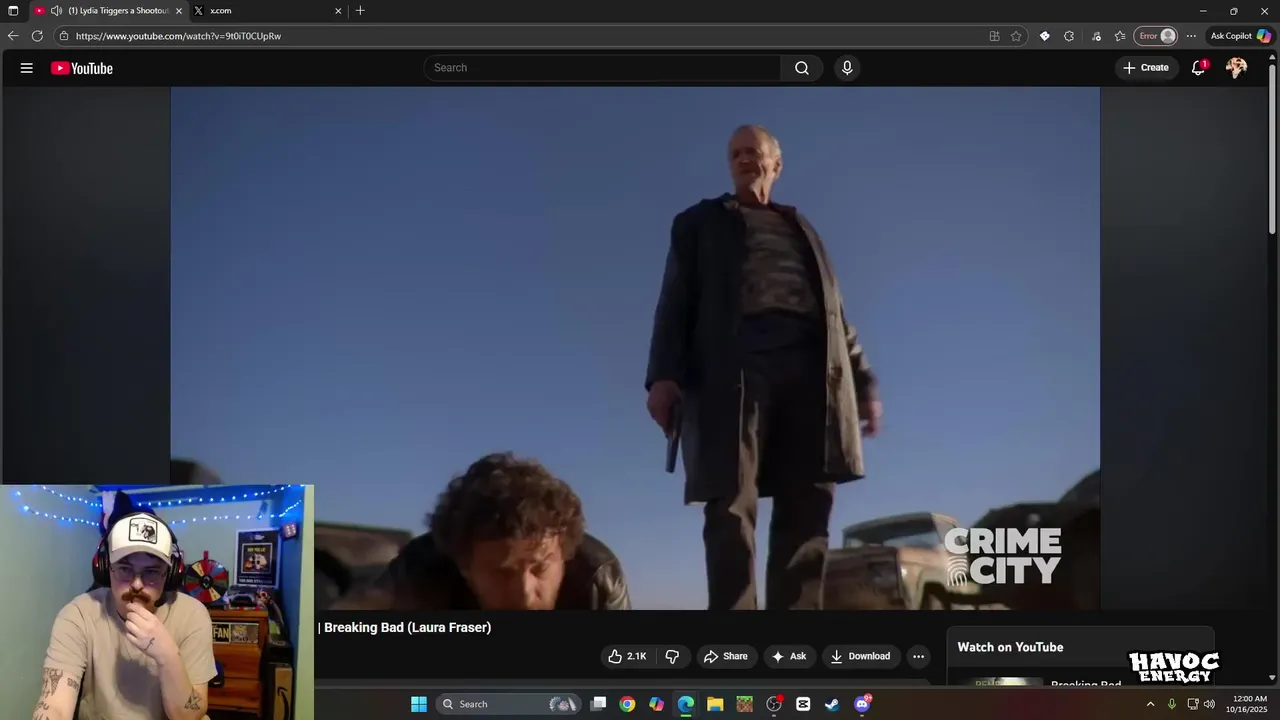Open CapCut from taskbar
This screenshot has width=1280, height=720.
pyautogui.click(x=803, y=704)
